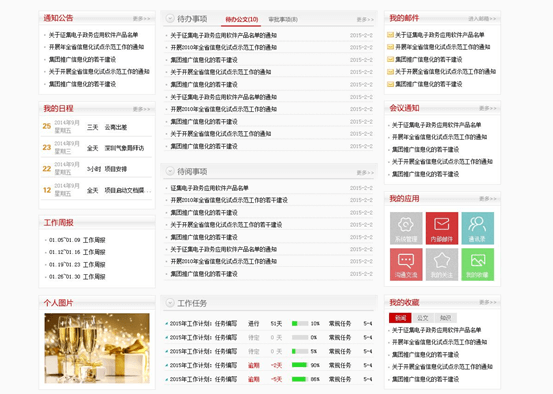Open 会议通知 item 关于征集电子政务应用软件产品名单
This screenshot has height=394, width=553.
pyautogui.click(x=436, y=125)
